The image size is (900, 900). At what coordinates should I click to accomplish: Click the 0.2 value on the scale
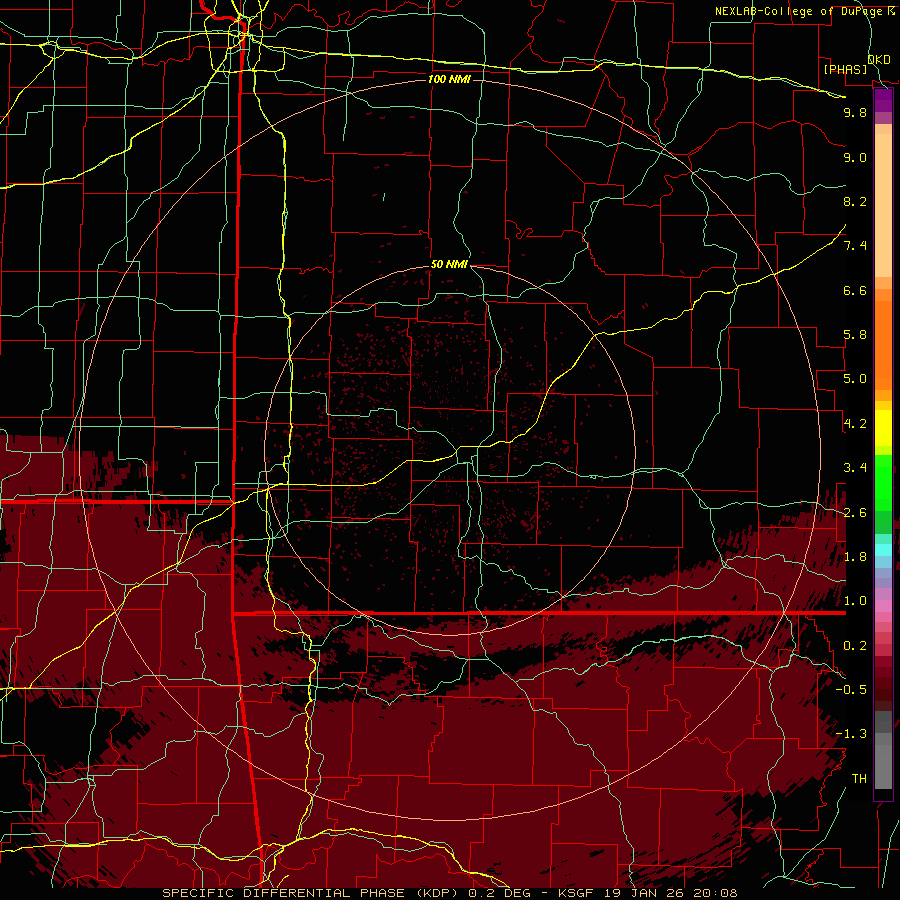[x=855, y=646]
